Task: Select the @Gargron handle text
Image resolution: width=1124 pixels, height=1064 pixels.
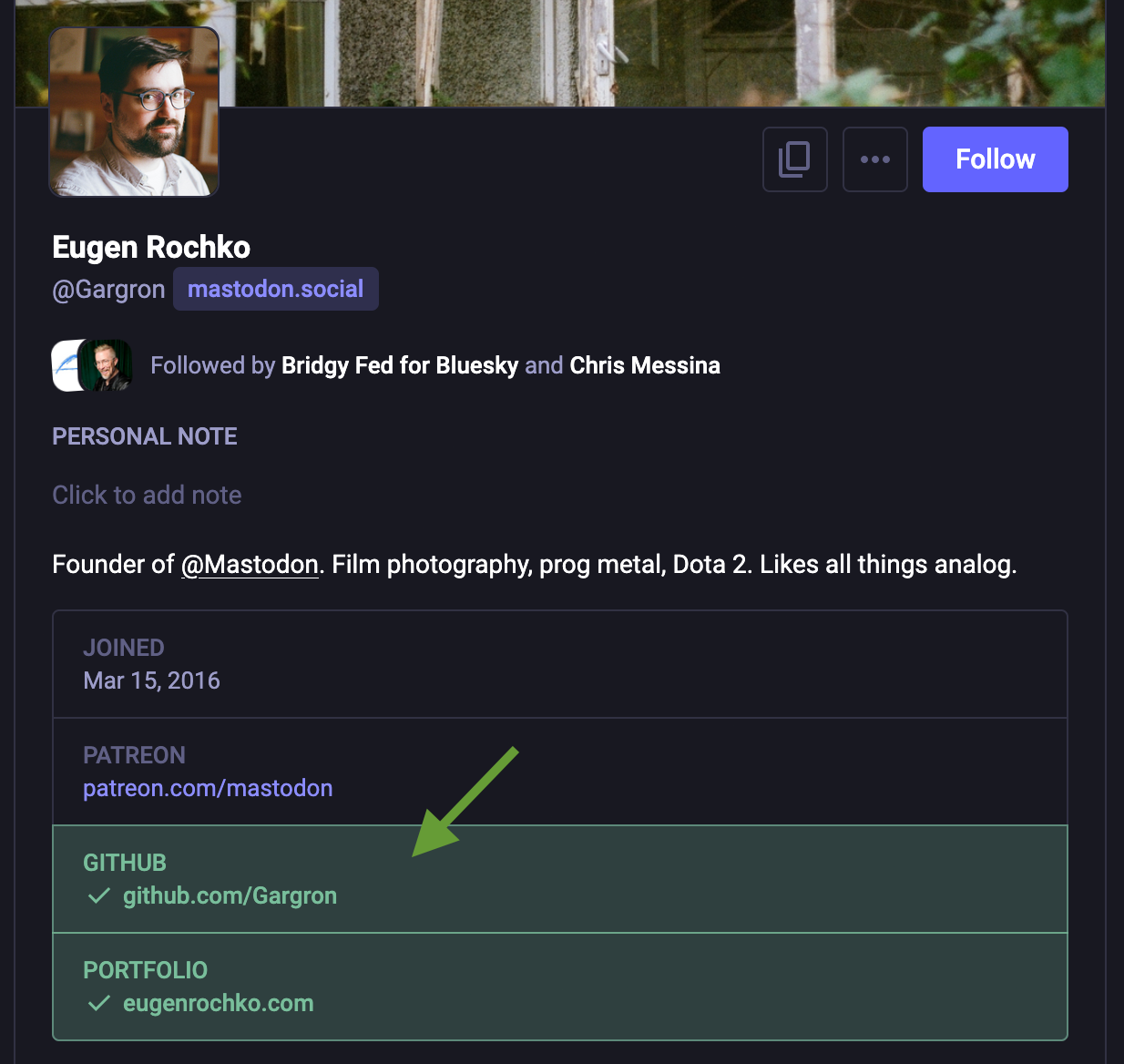Action: pyautogui.click(x=108, y=290)
